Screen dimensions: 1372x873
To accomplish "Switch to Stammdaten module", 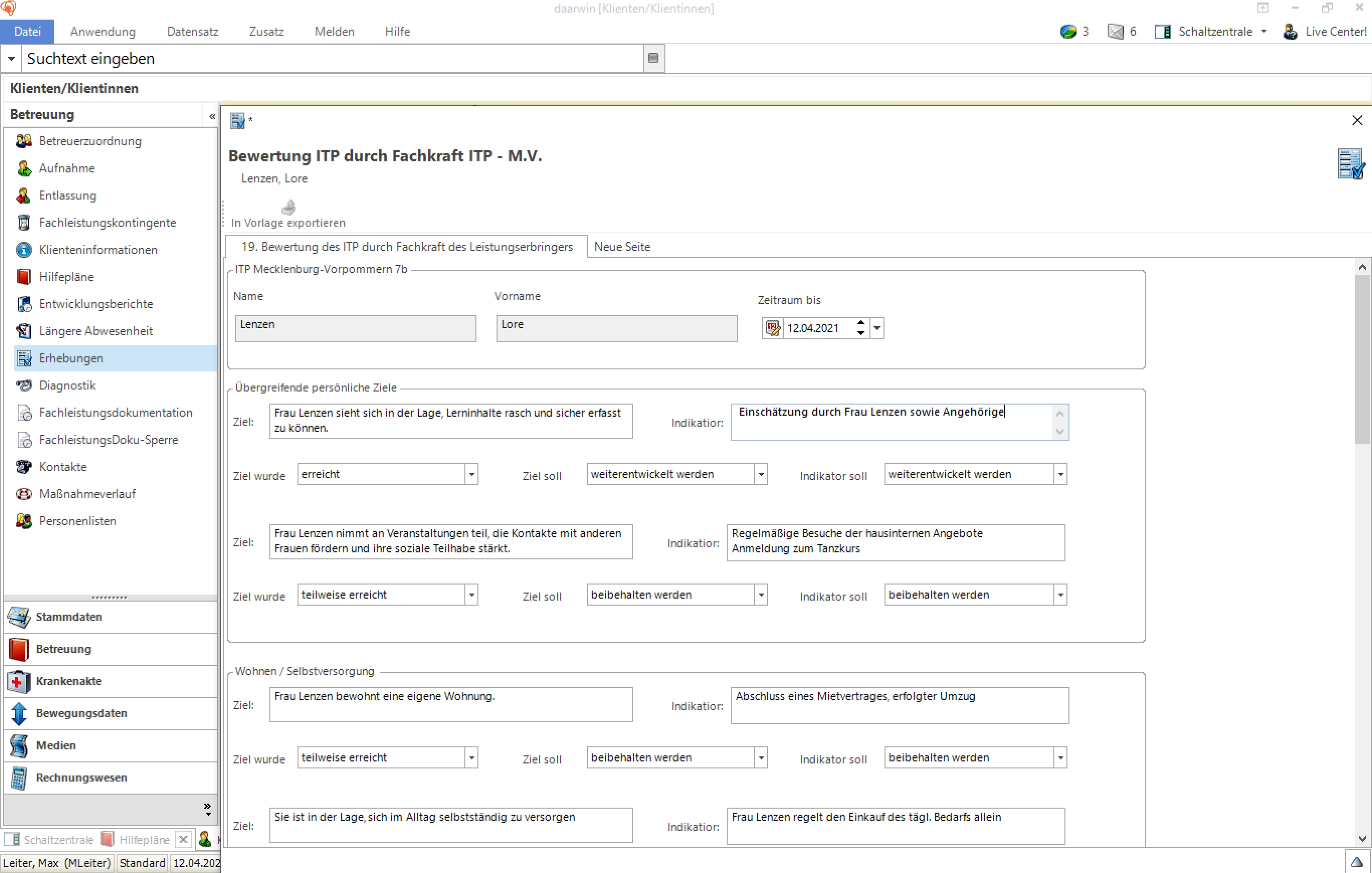I will (x=111, y=617).
